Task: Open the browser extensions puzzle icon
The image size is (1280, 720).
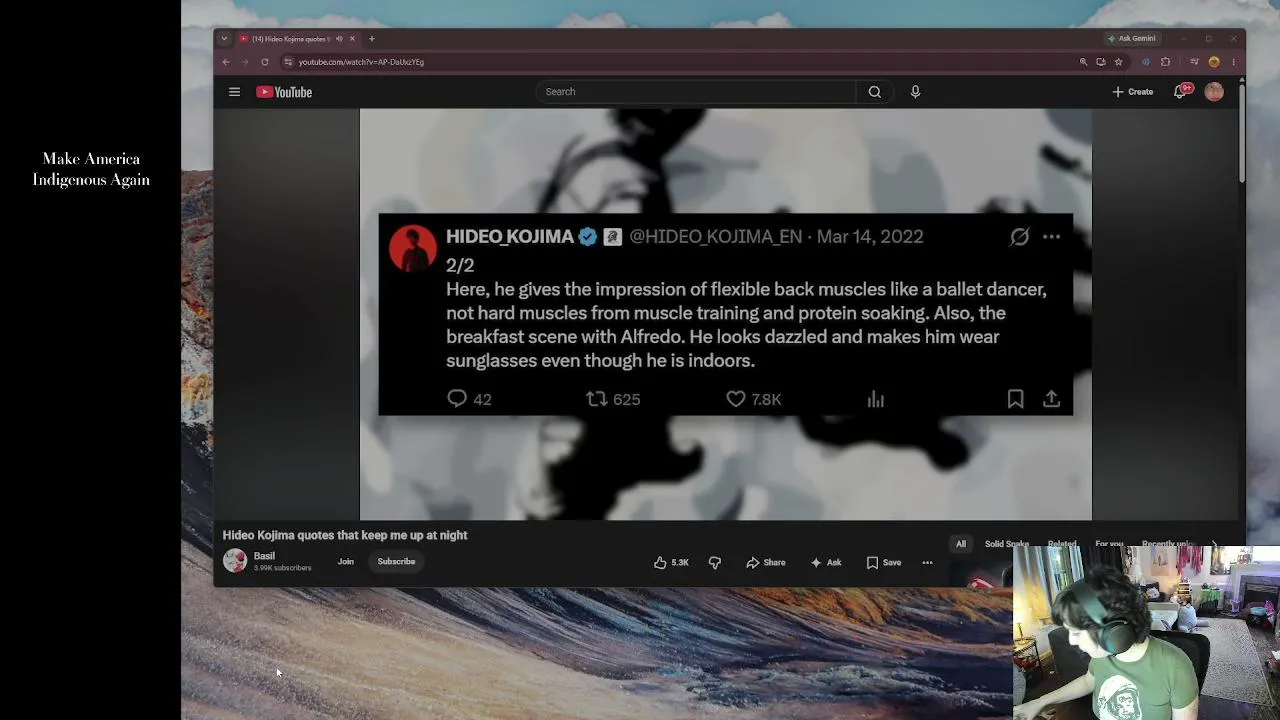Action: pos(1165,62)
